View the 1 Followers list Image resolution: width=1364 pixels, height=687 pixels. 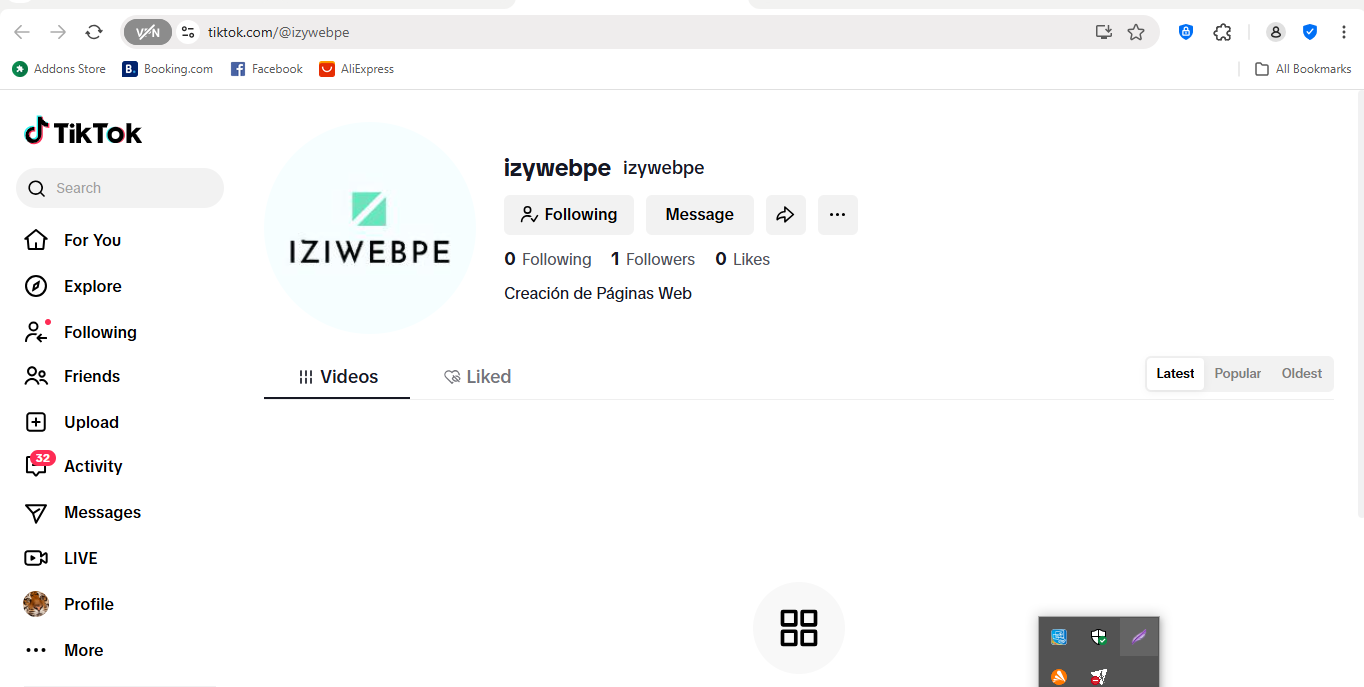point(653,259)
